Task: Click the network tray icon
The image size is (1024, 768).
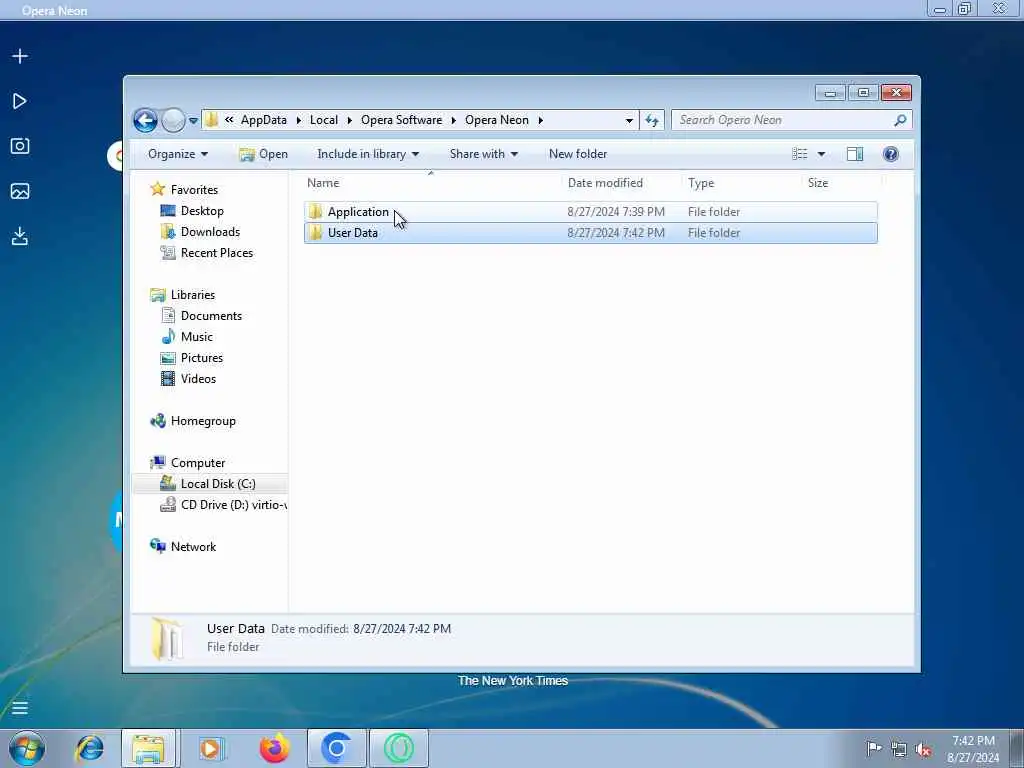Action: coord(899,750)
